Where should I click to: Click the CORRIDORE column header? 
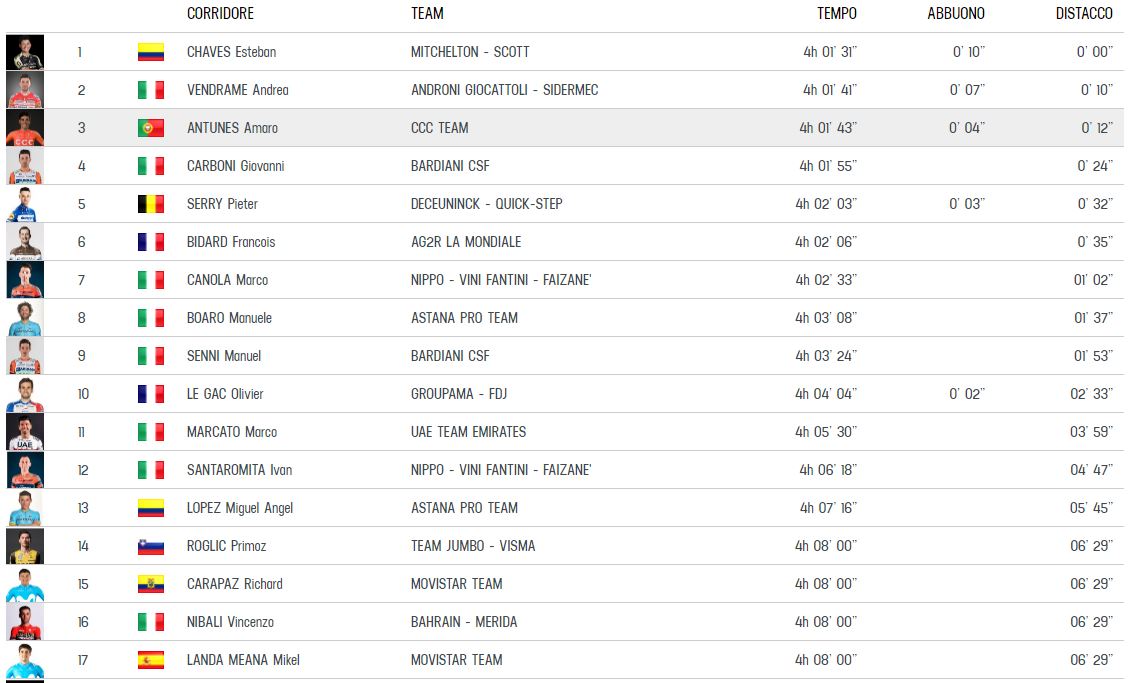tap(220, 14)
